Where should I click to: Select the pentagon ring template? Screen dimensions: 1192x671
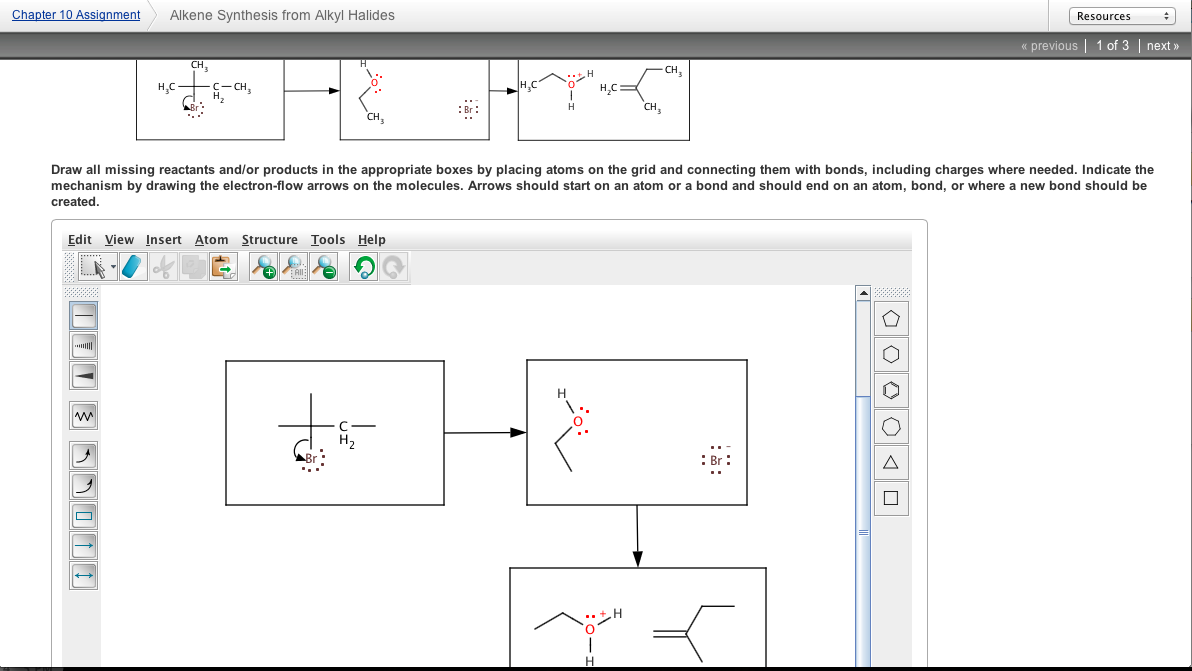pos(890,318)
